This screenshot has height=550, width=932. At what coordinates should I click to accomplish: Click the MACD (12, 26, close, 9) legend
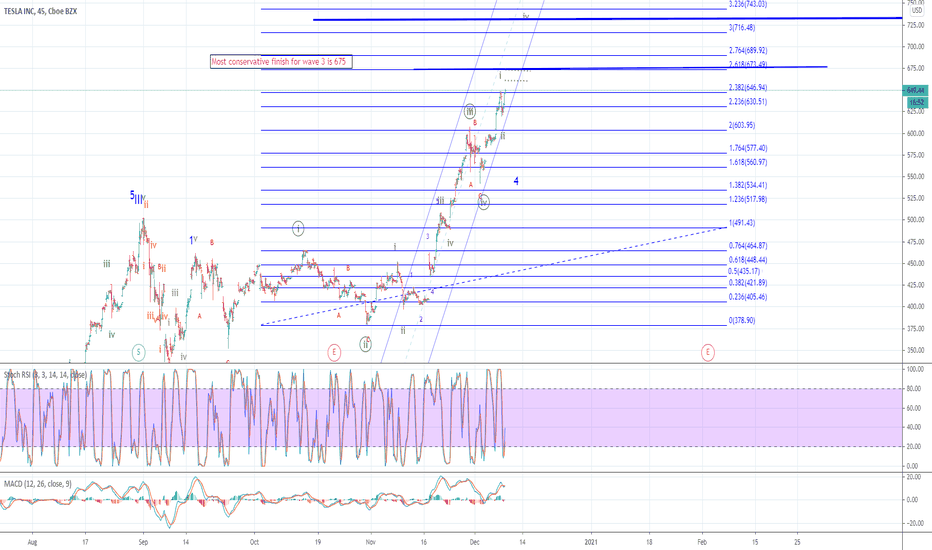click(x=37, y=484)
